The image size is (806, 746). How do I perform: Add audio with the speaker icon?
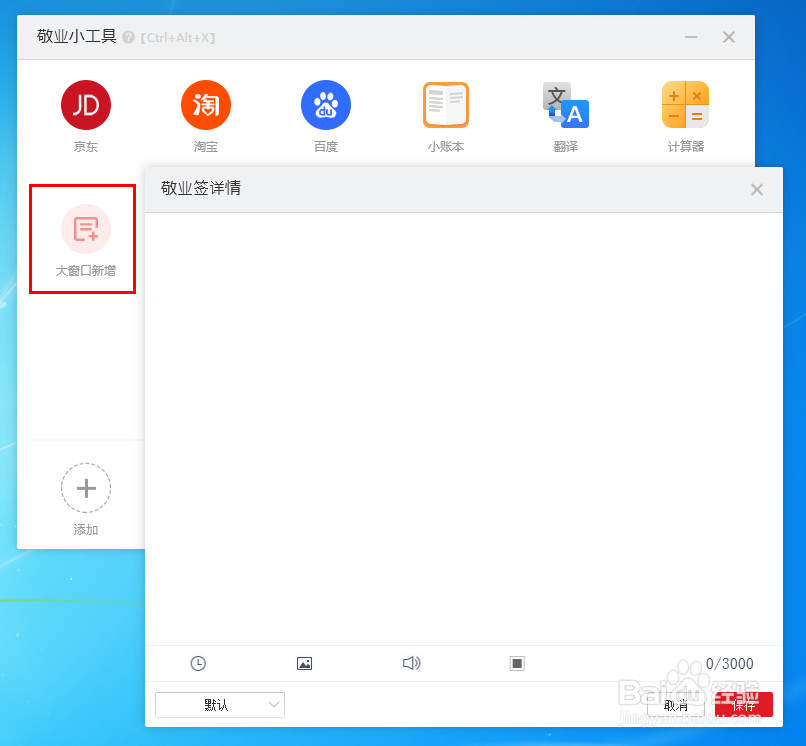pos(411,663)
